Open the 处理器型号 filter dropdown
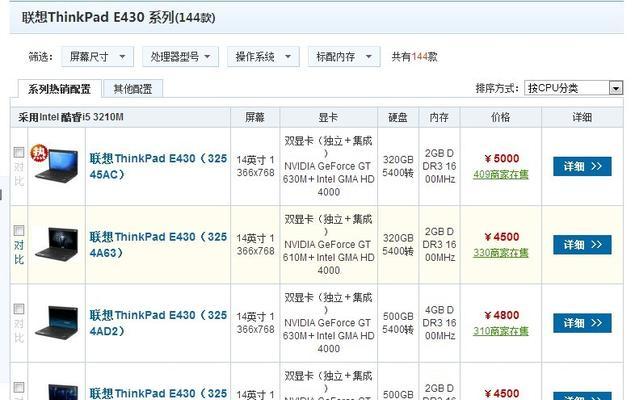Screen dimensions: 635x400 click(x=180, y=57)
